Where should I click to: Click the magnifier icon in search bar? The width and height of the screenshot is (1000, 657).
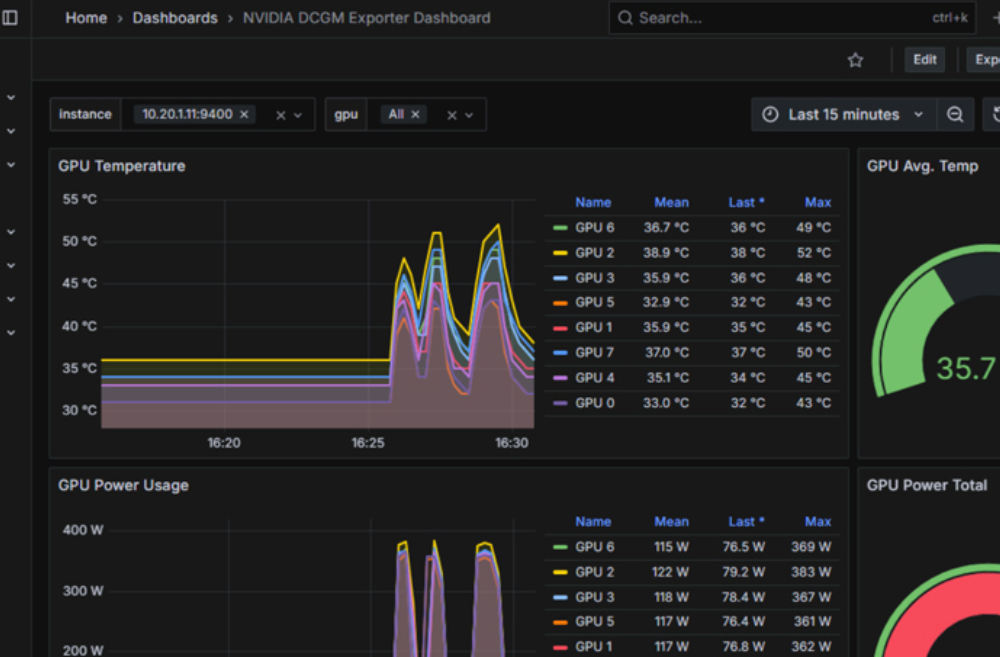625,18
